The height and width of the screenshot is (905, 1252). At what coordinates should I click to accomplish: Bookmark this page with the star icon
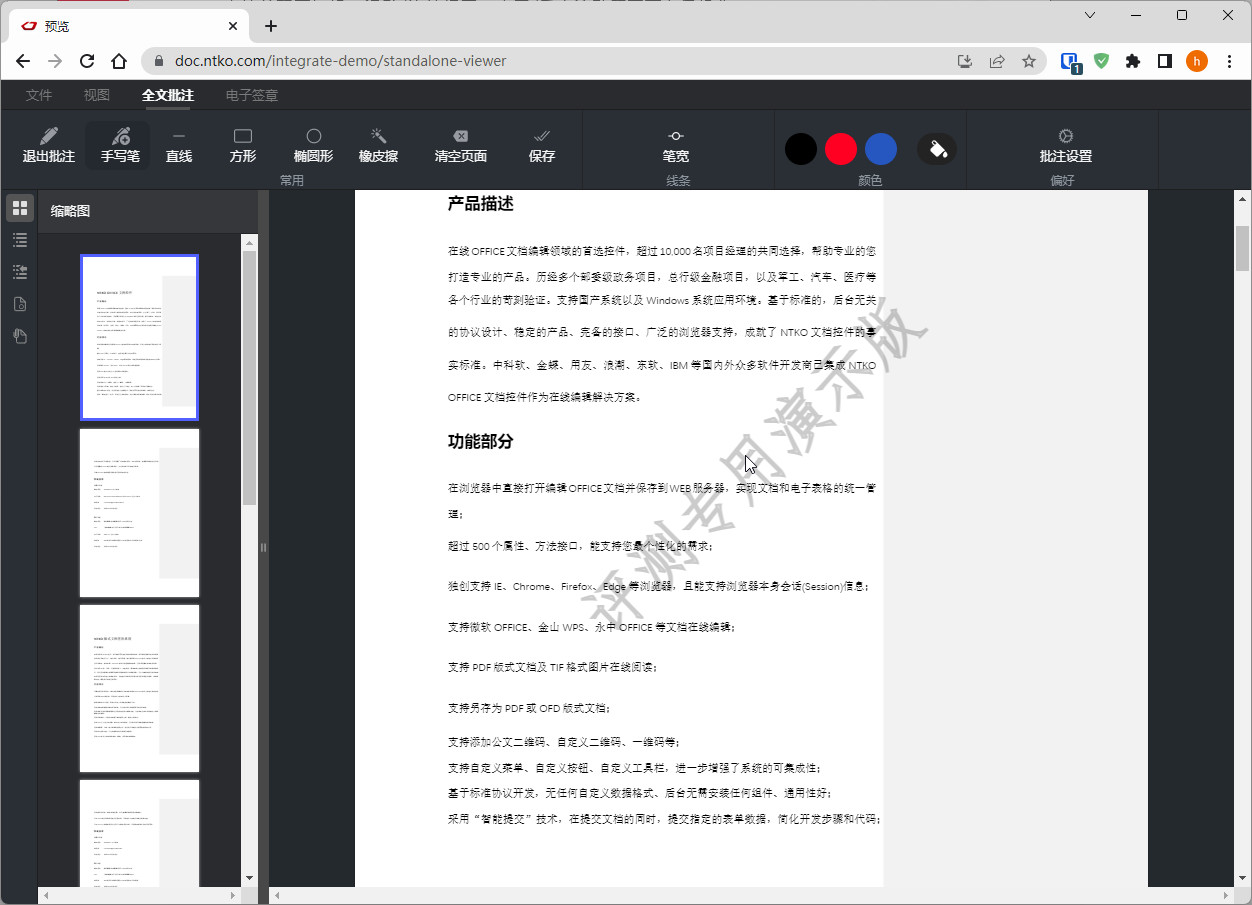1029,61
